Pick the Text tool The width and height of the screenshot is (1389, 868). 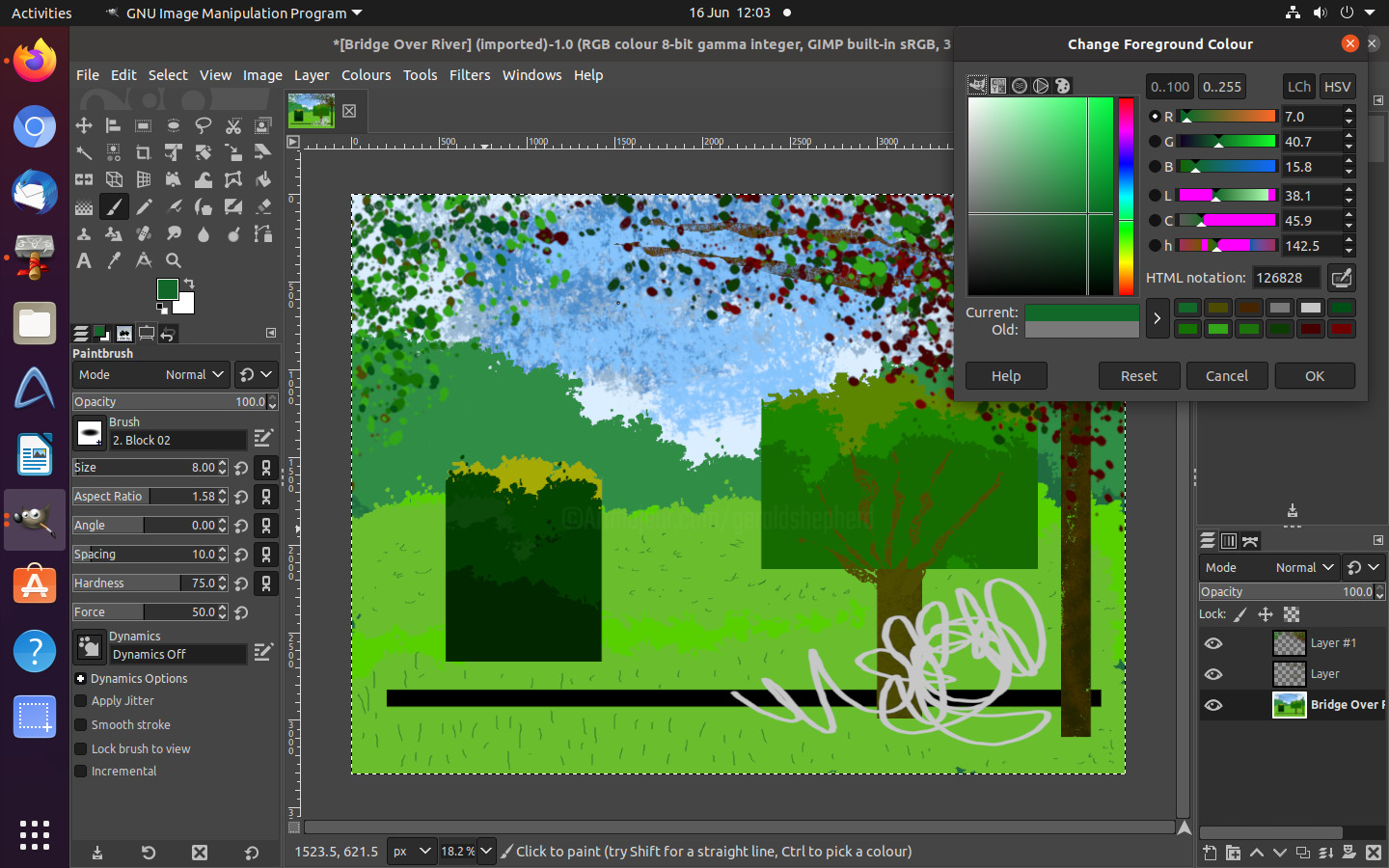84,260
